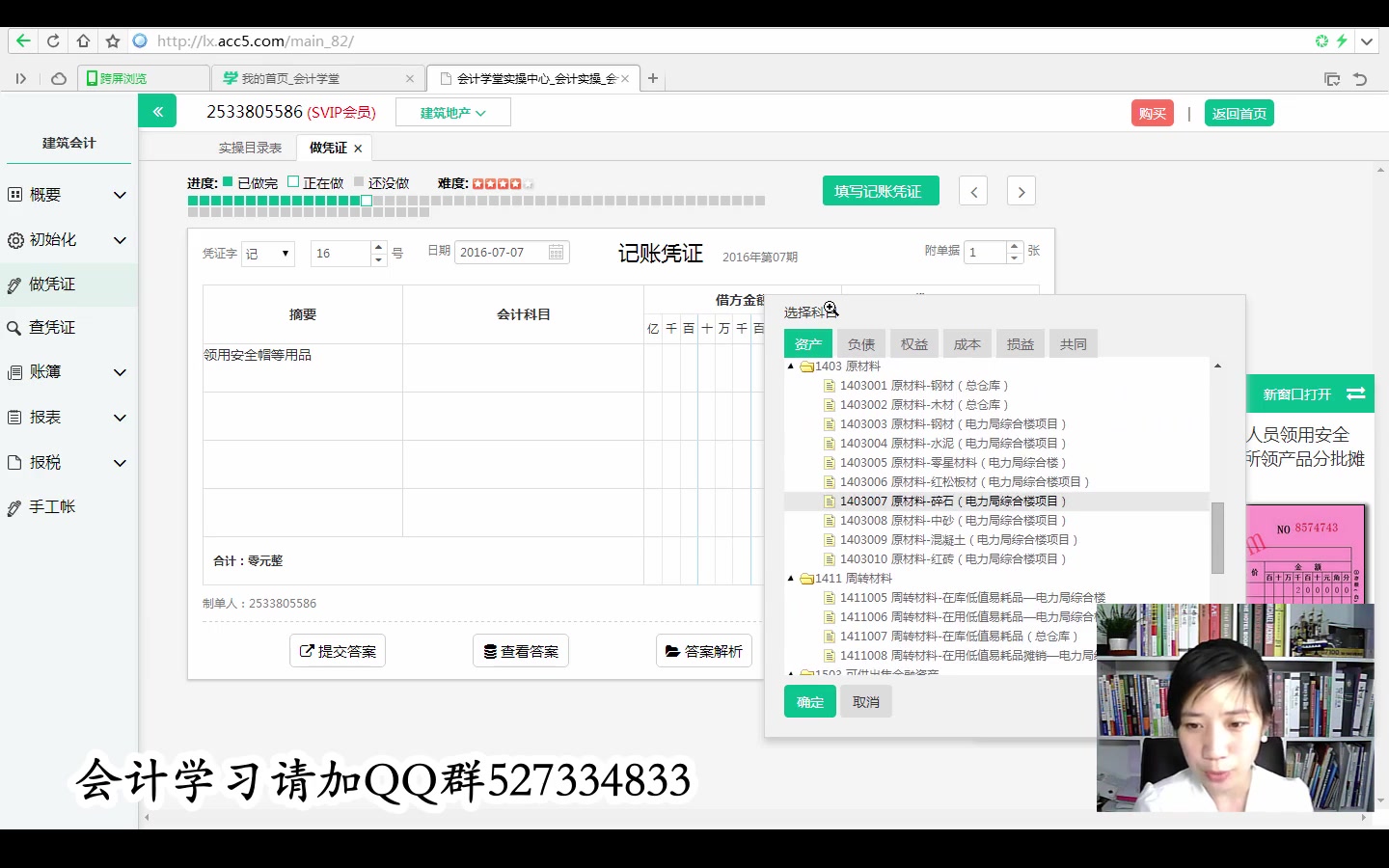The width and height of the screenshot is (1389, 868).
Task: Click the 填写记账凭证 button
Action: point(880,190)
